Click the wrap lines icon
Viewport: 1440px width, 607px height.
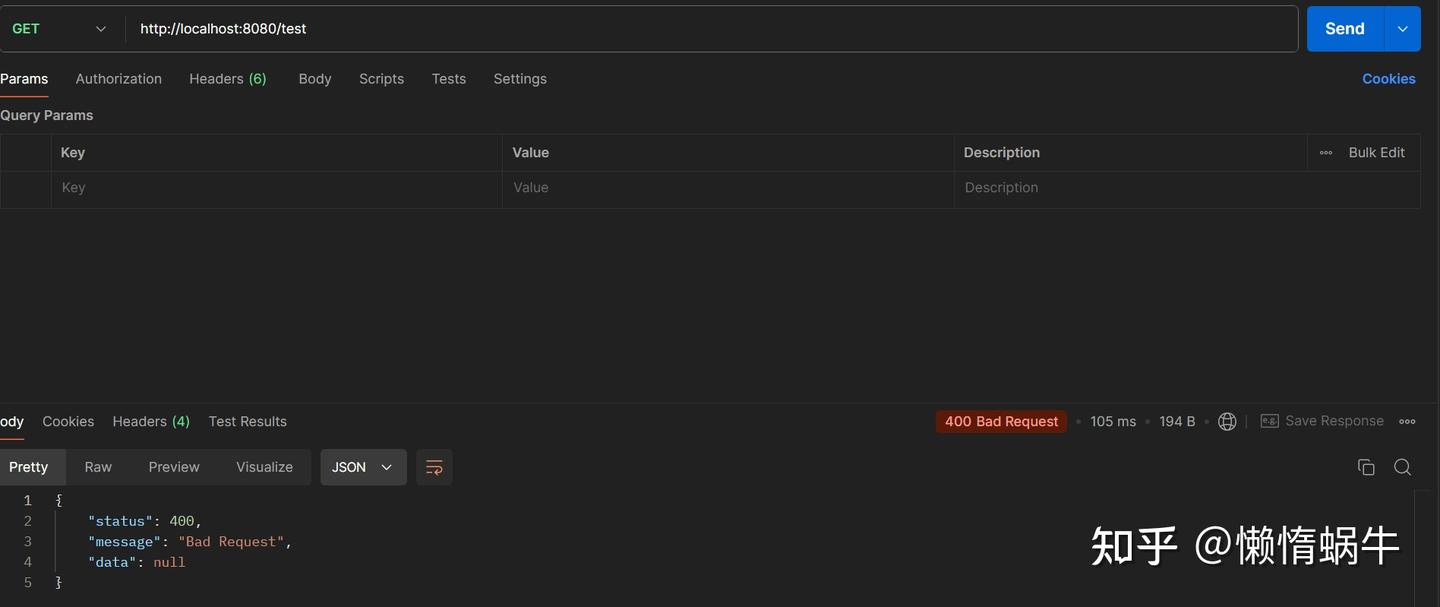point(434,467)
